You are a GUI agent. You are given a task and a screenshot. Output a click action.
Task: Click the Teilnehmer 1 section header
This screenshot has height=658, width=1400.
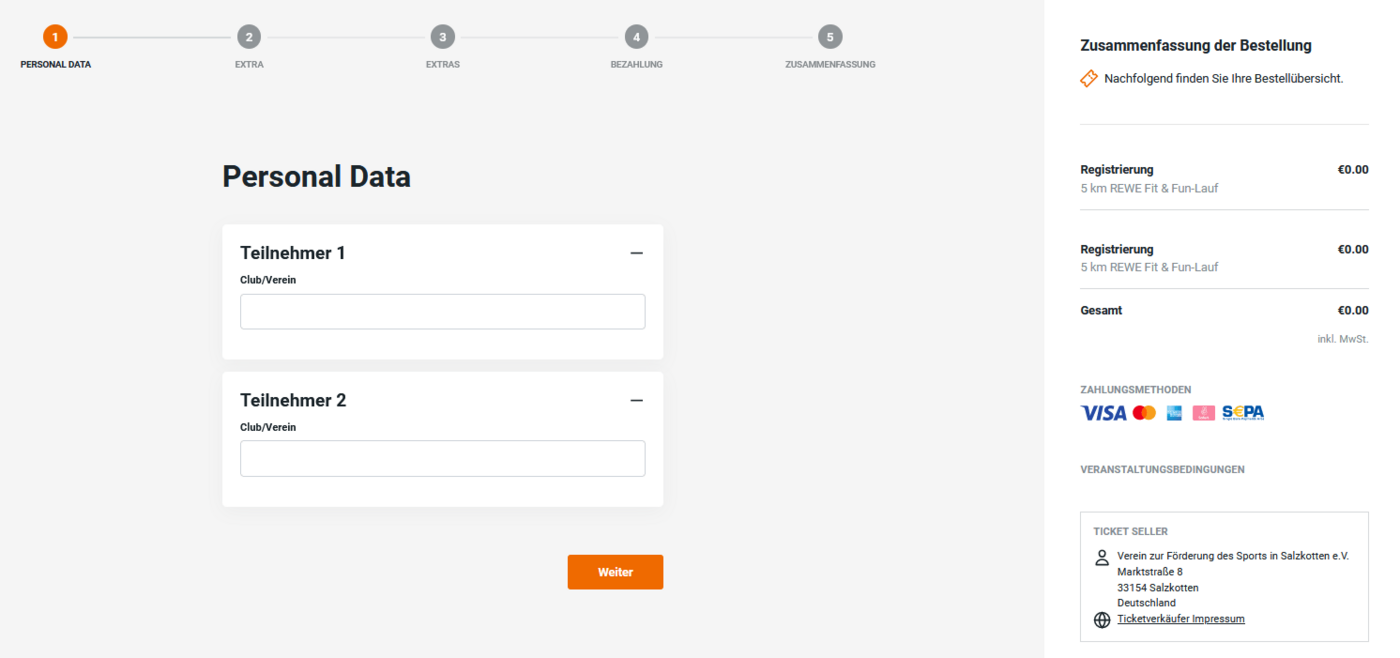click(x=293, y=253)
